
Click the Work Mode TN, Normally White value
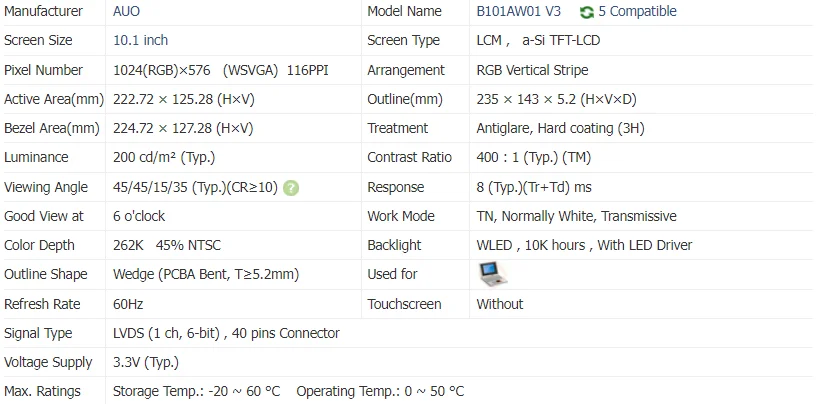(576, 216)
